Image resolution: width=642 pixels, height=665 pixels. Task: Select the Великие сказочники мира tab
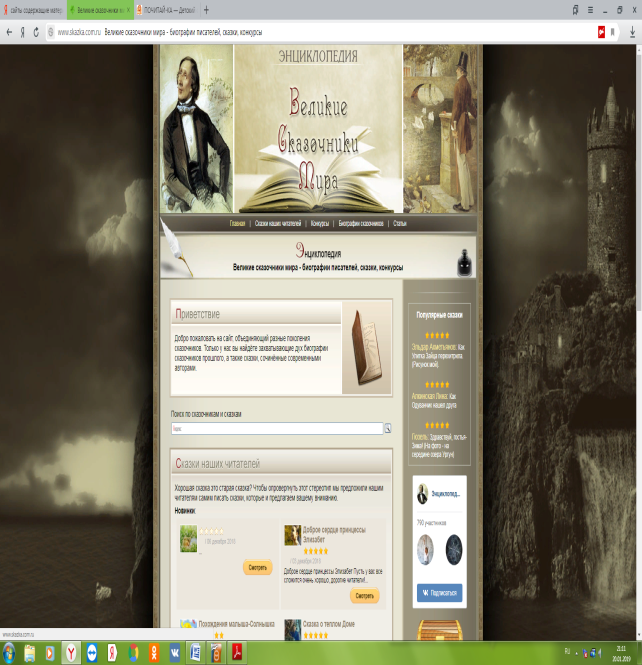pyautogui.click(x=100, y=10)
